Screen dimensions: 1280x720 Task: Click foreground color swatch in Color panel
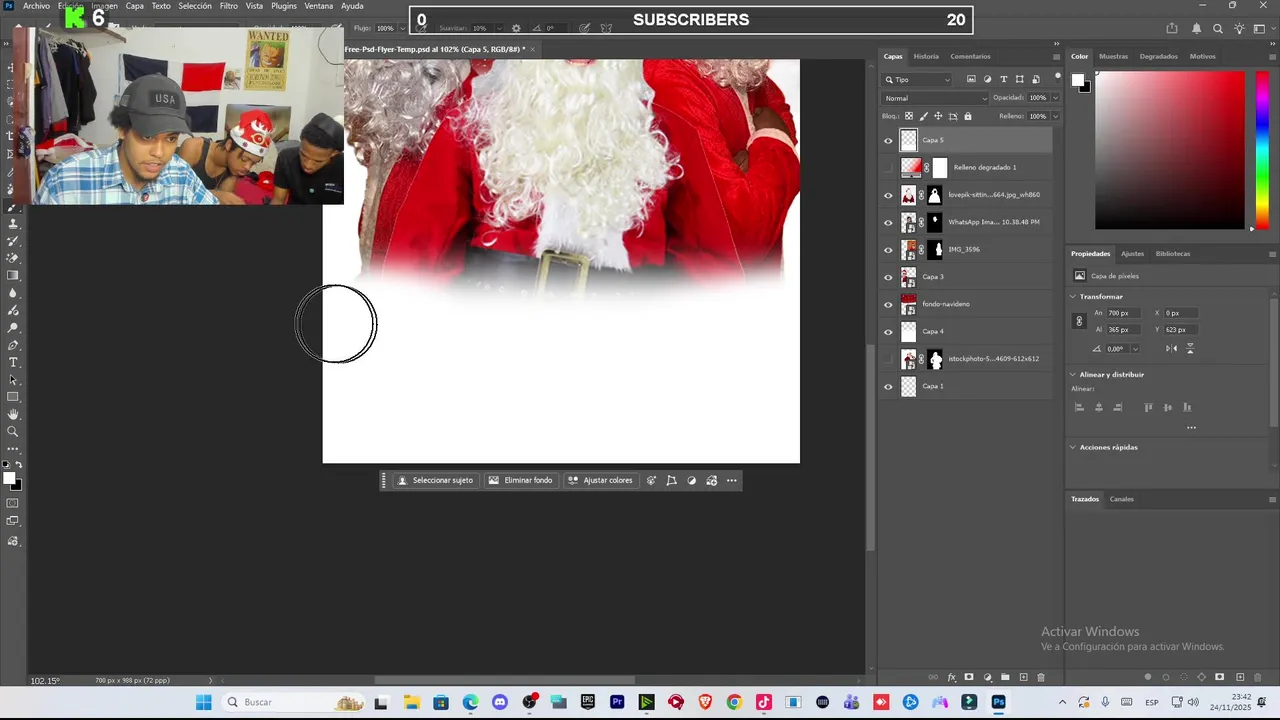pyautogui.click(x=1078, y=80)
